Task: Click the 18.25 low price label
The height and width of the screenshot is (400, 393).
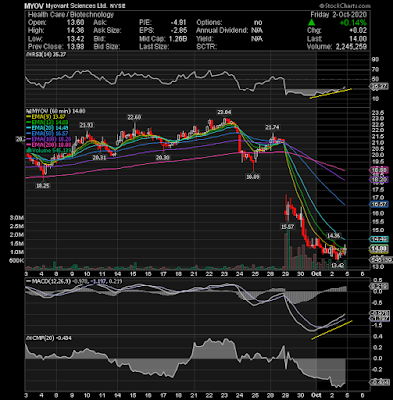Action: [x=43, y=186]
